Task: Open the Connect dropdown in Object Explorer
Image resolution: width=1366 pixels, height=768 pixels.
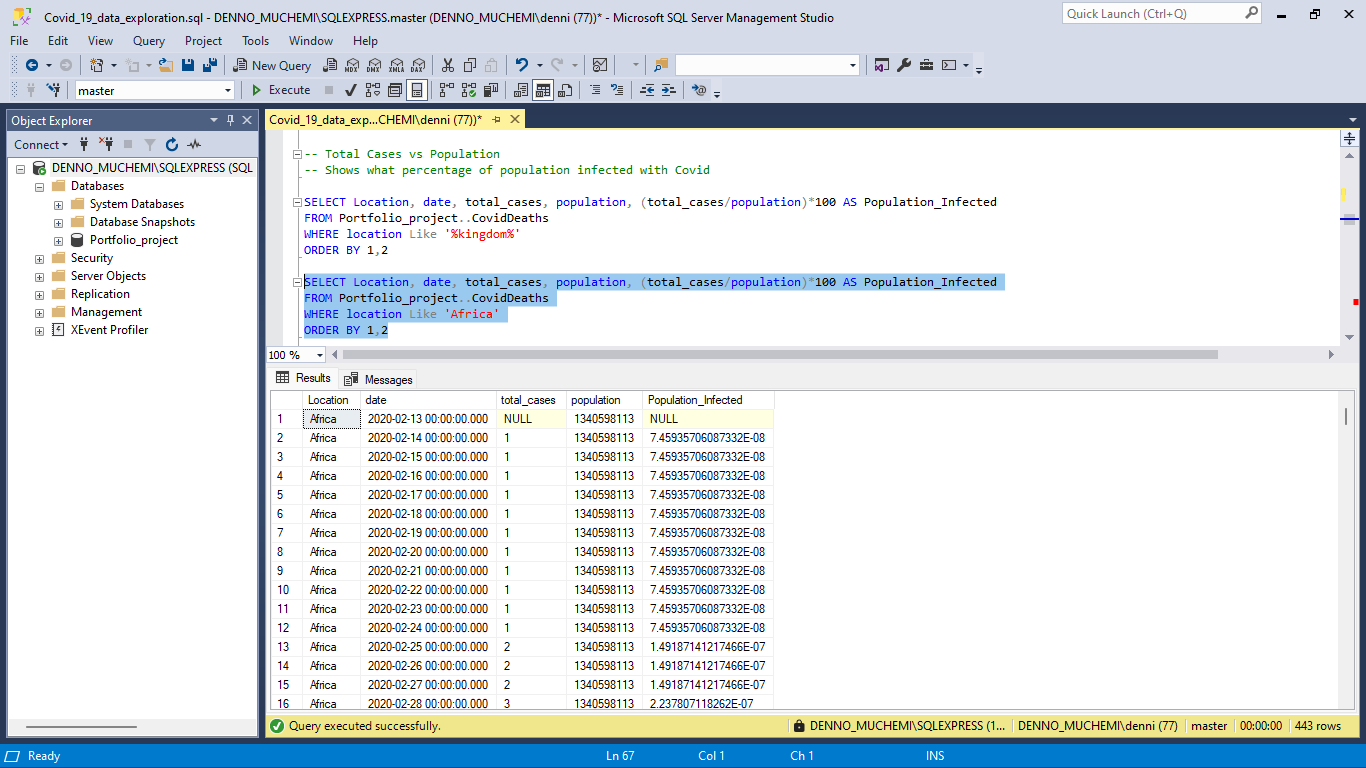Action: tap(42, 145)
